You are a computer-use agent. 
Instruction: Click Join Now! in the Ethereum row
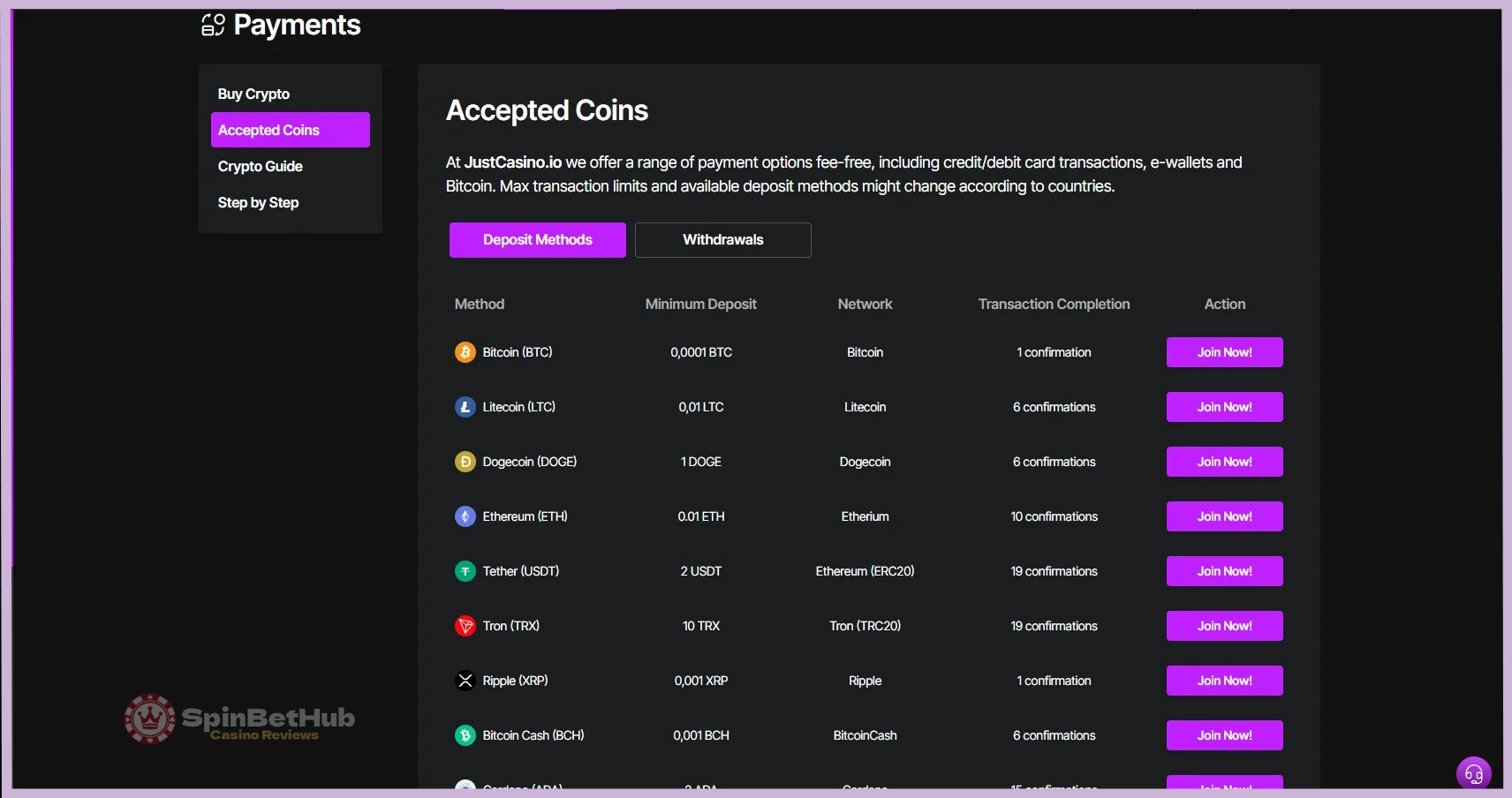(x=1225, y=516)
